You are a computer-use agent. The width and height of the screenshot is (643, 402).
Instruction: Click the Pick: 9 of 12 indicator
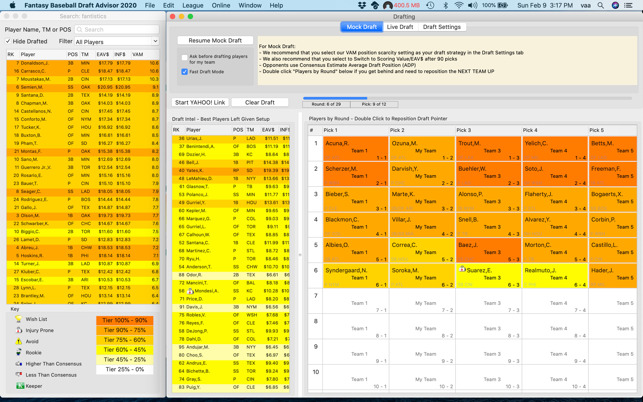tap(374, 104)
